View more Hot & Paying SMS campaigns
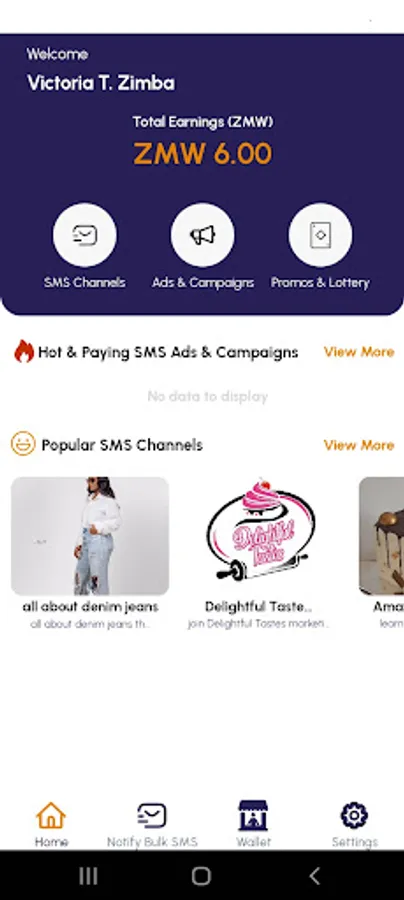Screen dimensions: 404x900 click(359, 352)
